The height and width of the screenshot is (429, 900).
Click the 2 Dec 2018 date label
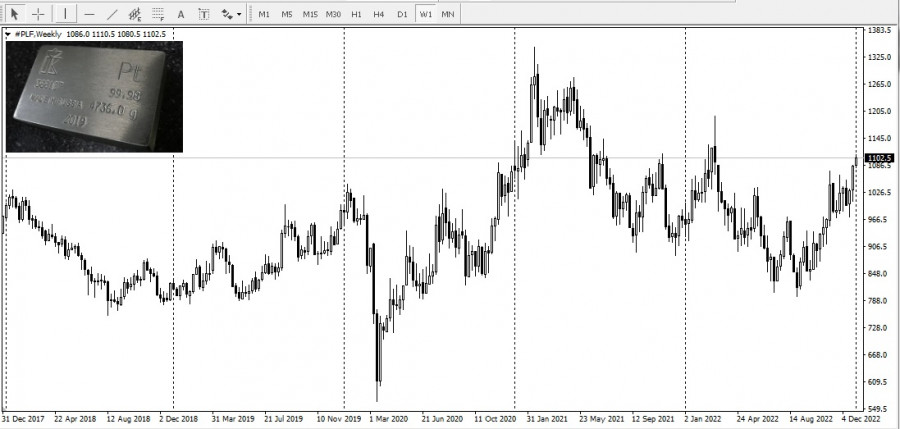(x=179, y=419)
